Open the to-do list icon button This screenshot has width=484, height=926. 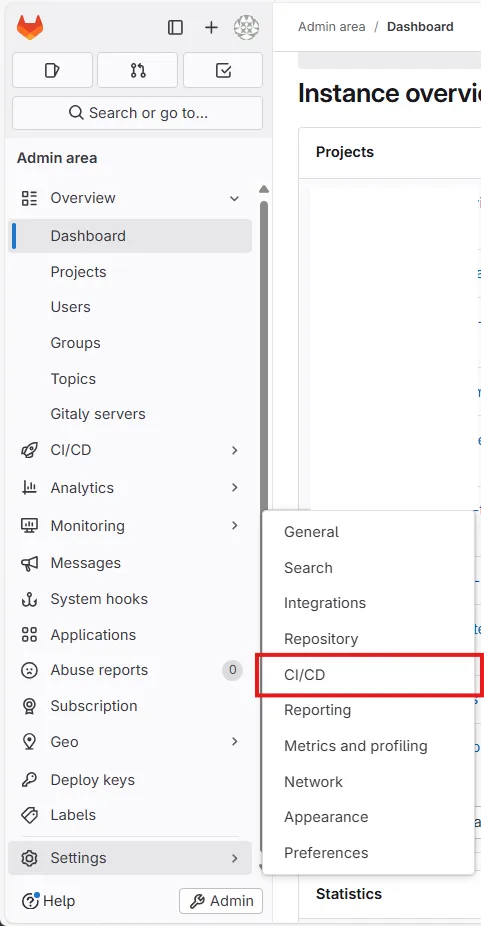pos(223,70)
